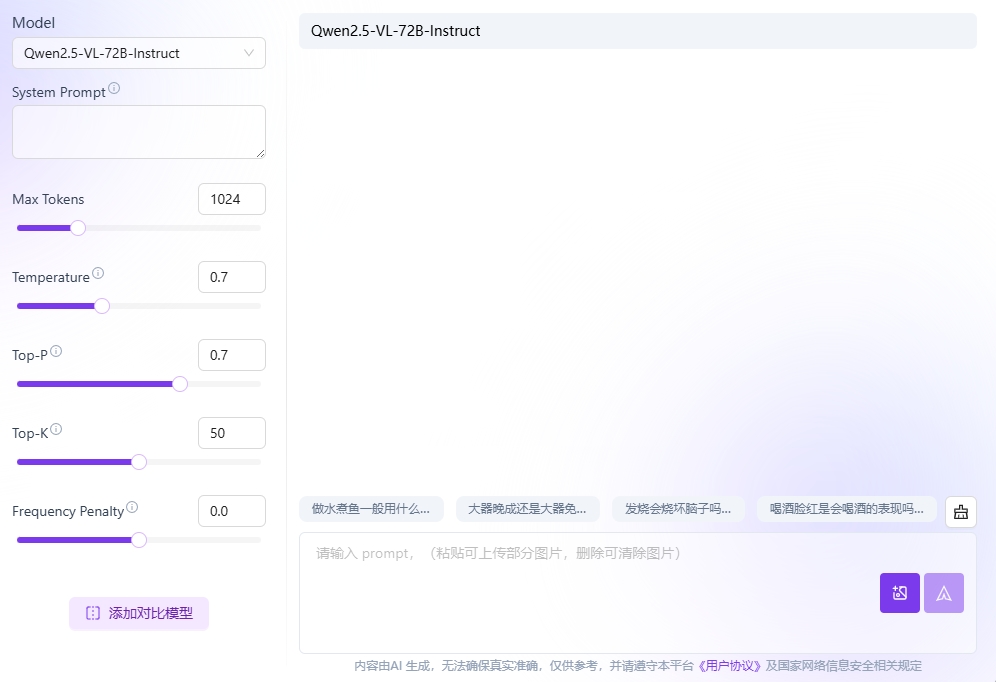Adjust the Top-P slider handle
996x682 pixels.
(x=180, y=384)
